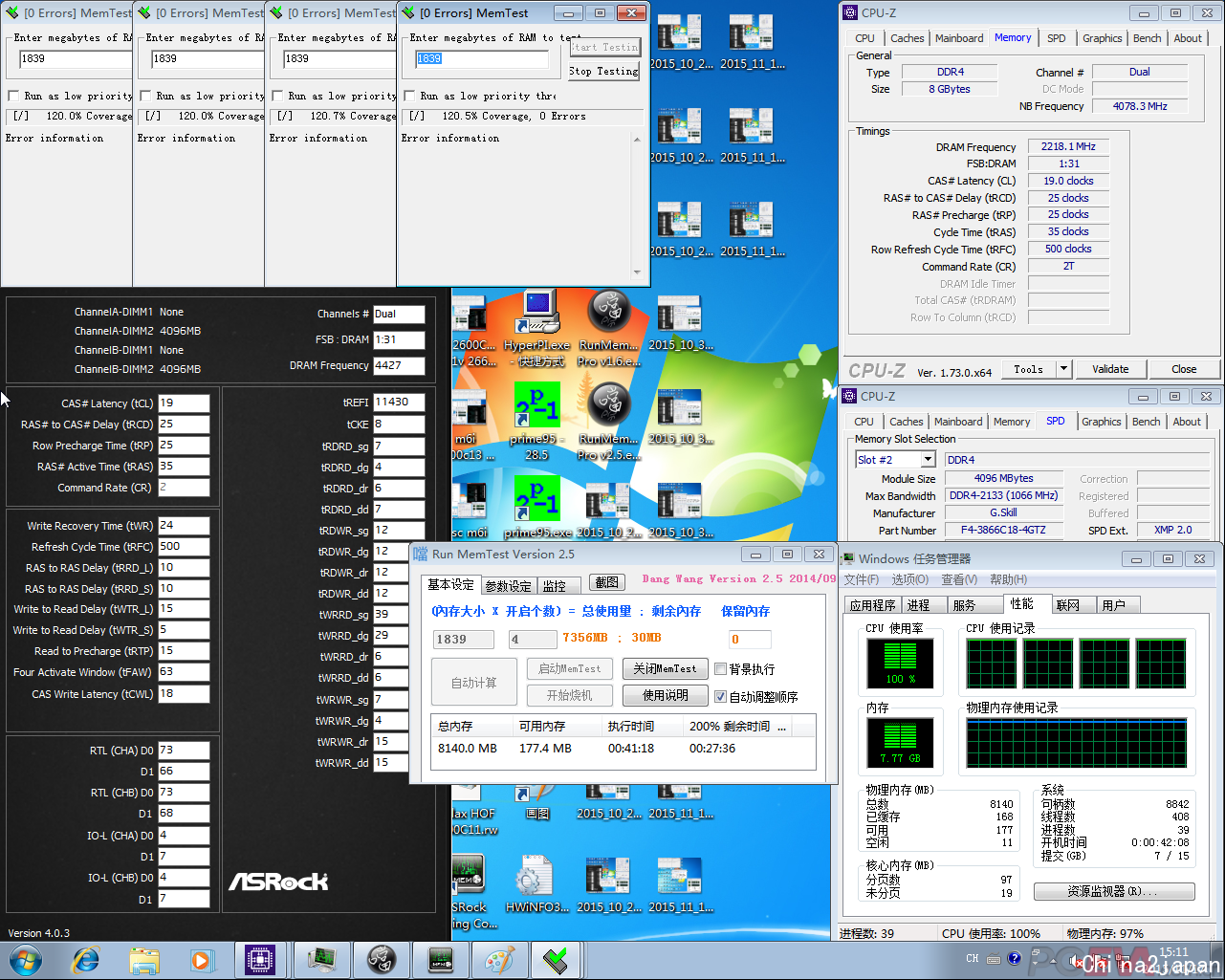Select the prime95.exe desktop shortcut
Viewport: 1225px width, 980px height.
pyautogui.click(x=536, y=507)
